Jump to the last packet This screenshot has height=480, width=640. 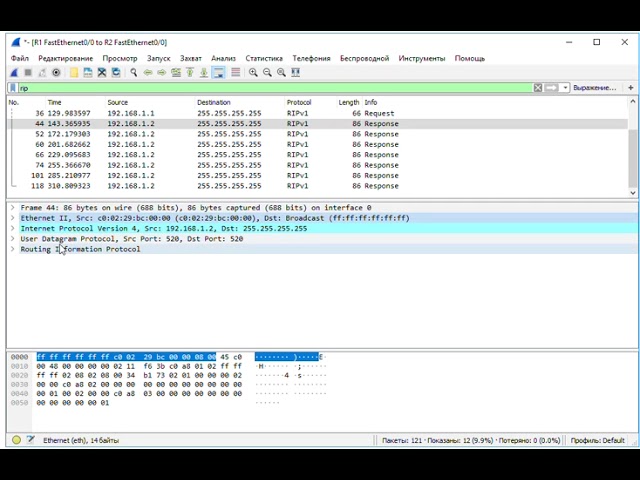(x=204, y=73)
